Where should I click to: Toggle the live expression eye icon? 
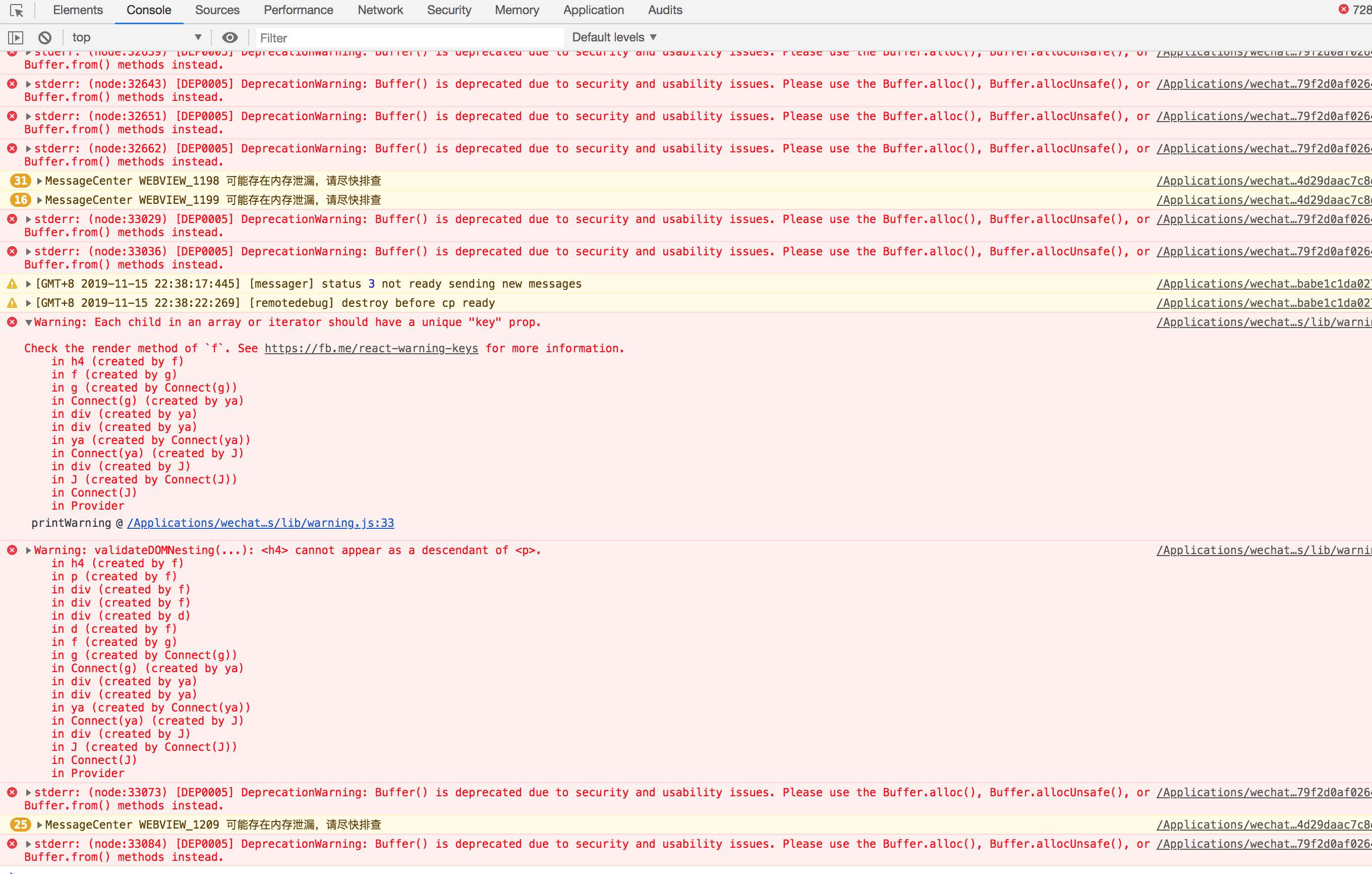pos(230,38)
